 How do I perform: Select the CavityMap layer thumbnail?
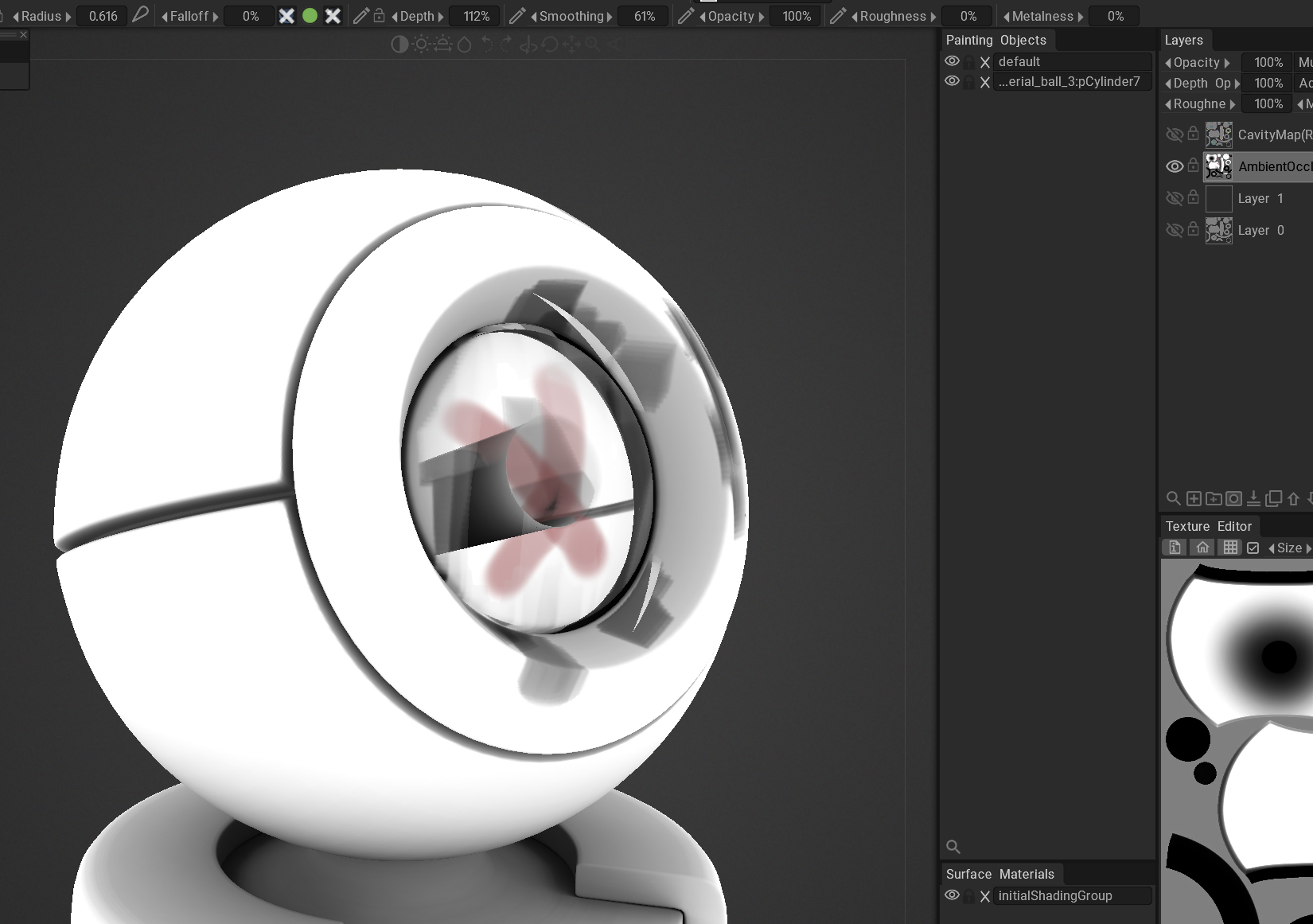click(x=1219, y=135)
